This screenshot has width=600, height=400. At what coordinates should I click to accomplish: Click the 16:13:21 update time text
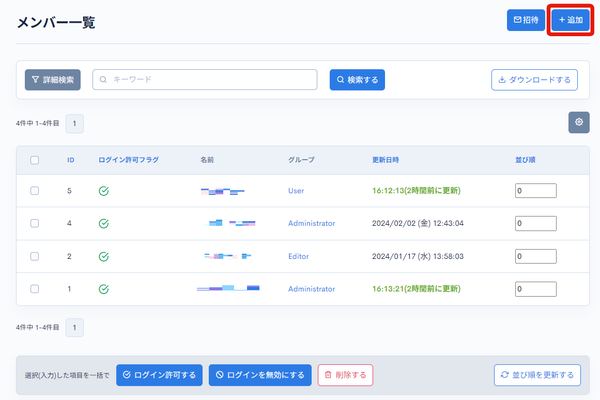click(x=416, y=289)
